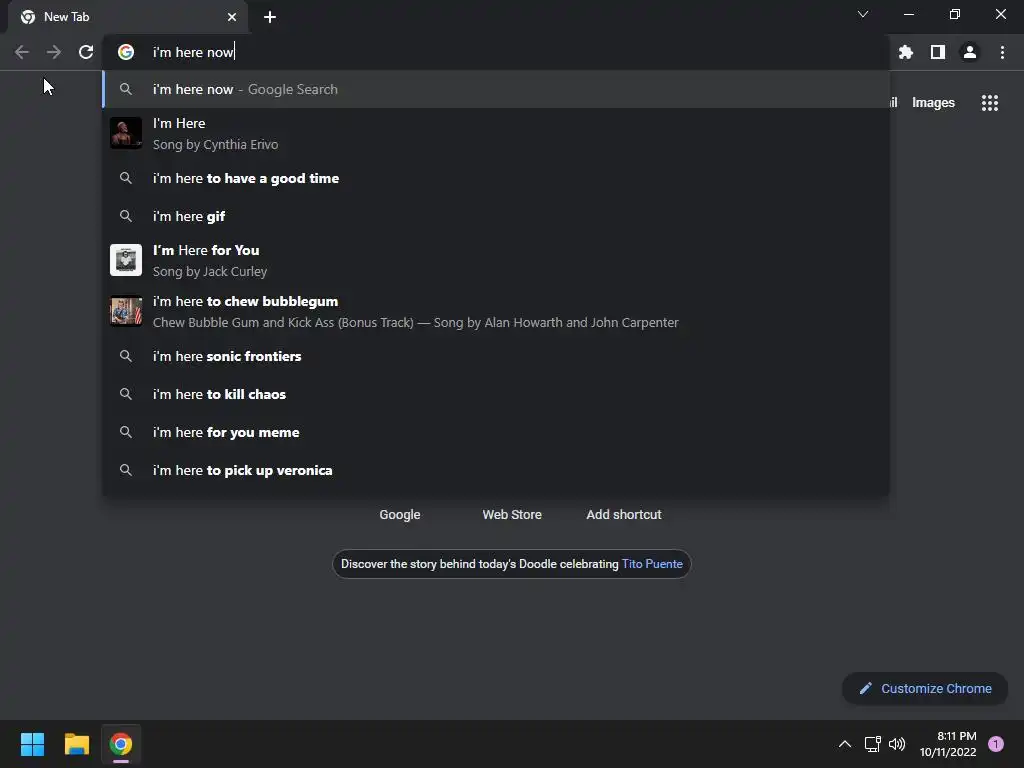Show hidden system tray icons
This screenshot has width=1024, height=768.
coord(845,744)
